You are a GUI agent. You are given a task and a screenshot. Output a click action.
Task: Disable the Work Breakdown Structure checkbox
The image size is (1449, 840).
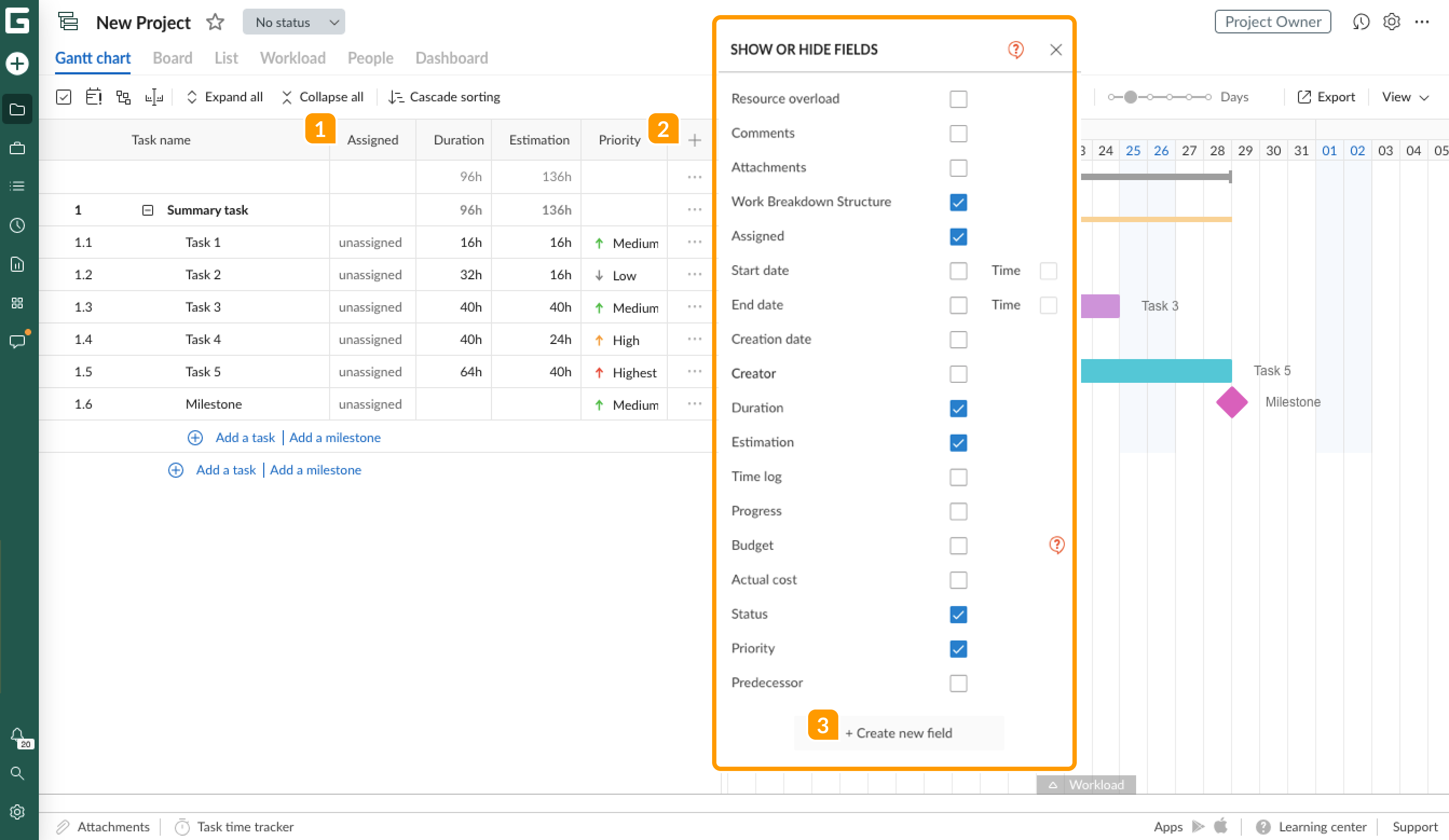tap(958, 202)
